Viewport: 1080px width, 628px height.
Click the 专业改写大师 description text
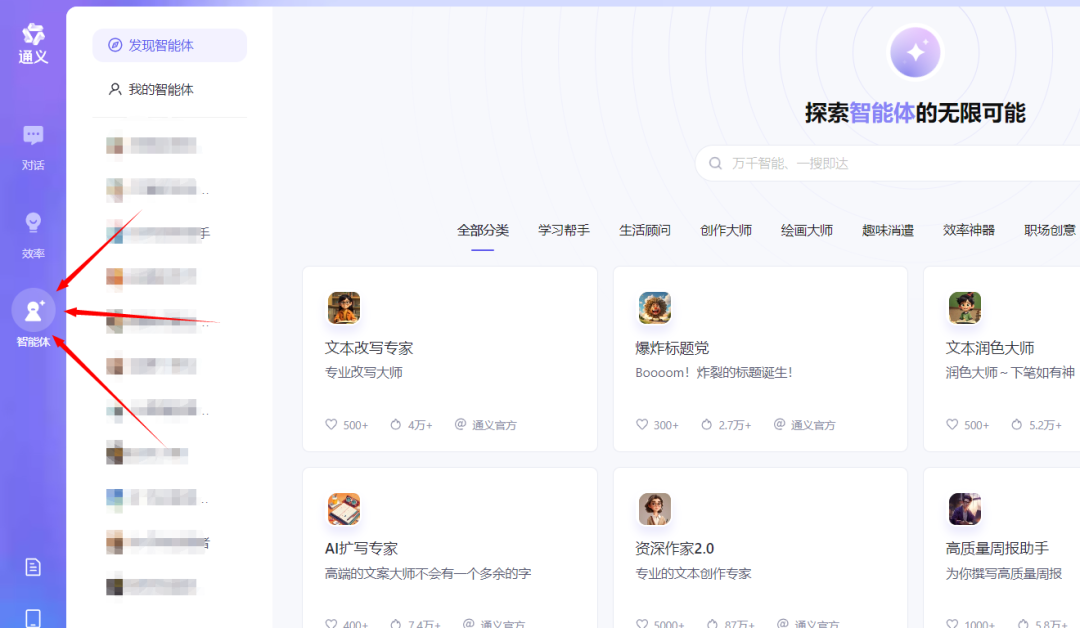click(x=364, y=373)
